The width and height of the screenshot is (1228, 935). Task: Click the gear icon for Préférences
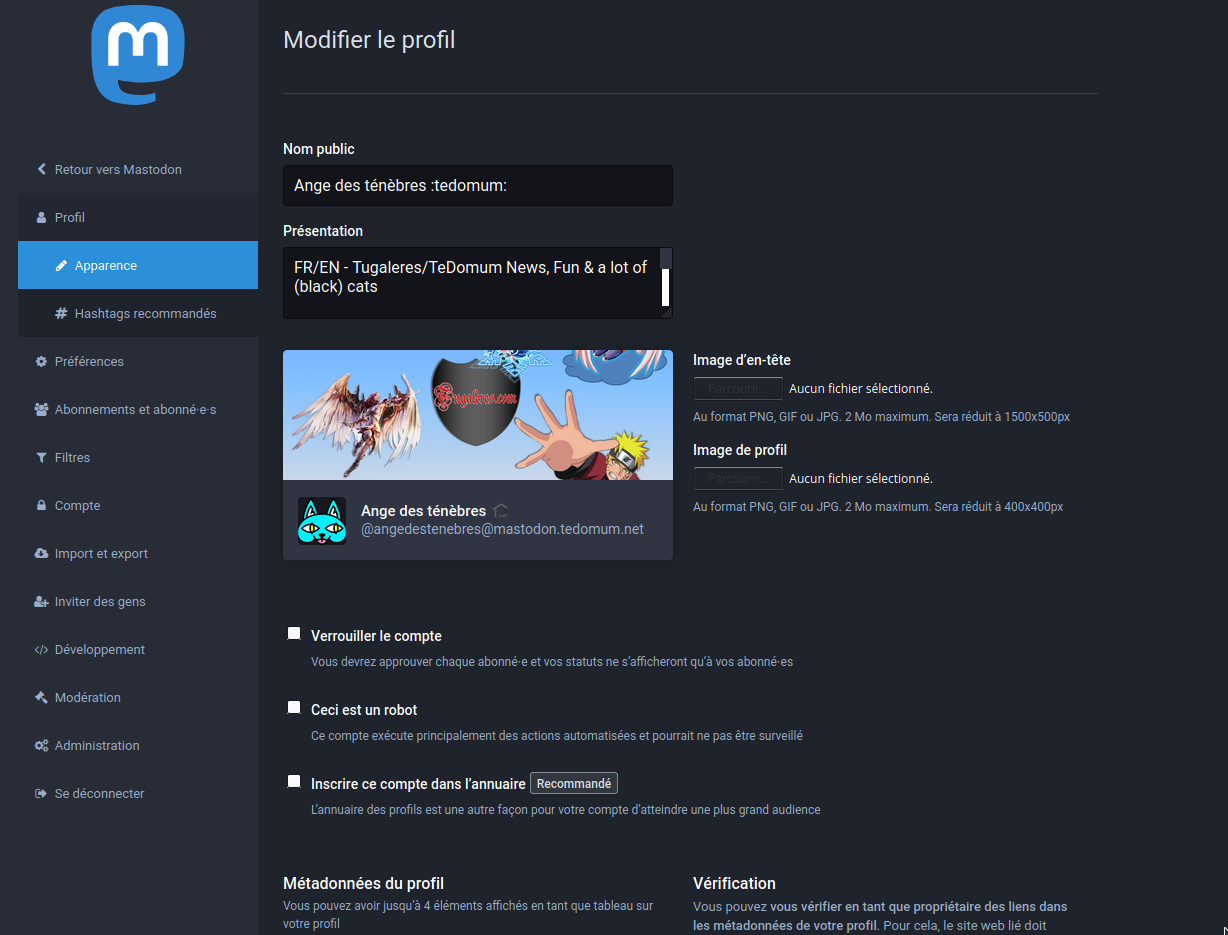pyautogui.click(x=41, y=362)
